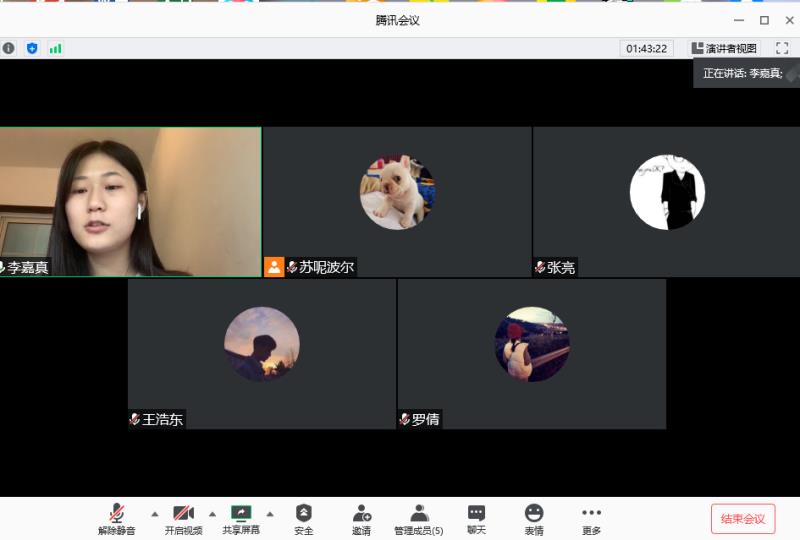Click the name label 张亮
800x540 pixels.
click(x=561, y=267)
